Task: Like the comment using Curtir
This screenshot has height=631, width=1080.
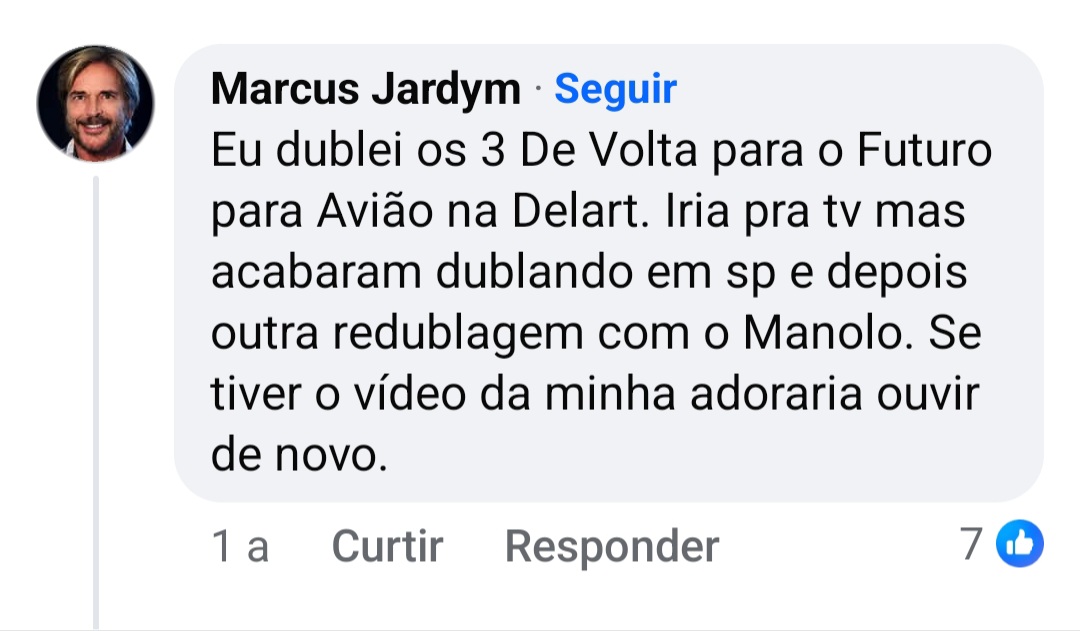Action: tap(387, 546)
